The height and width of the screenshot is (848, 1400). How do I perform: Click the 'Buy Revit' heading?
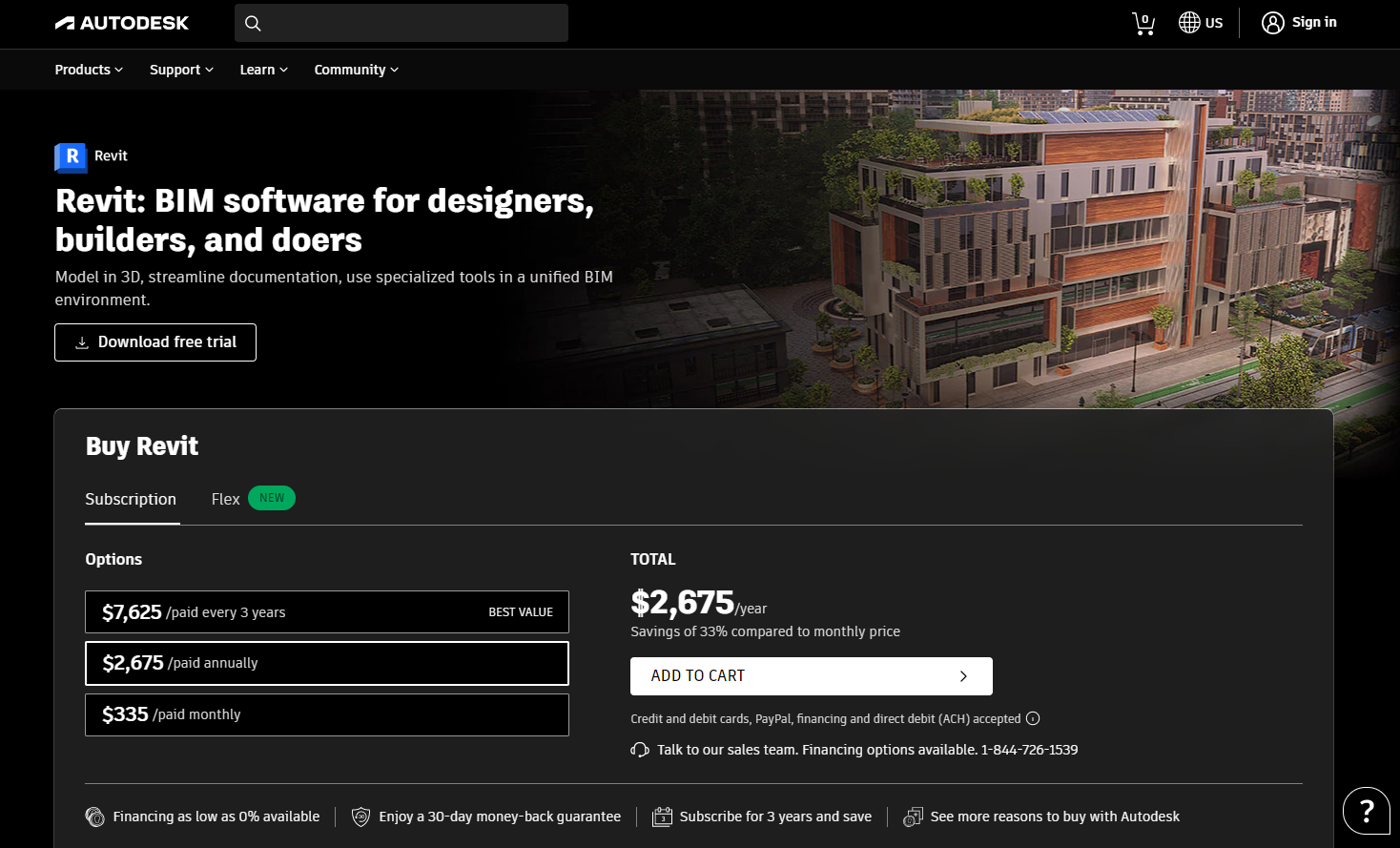142,446
